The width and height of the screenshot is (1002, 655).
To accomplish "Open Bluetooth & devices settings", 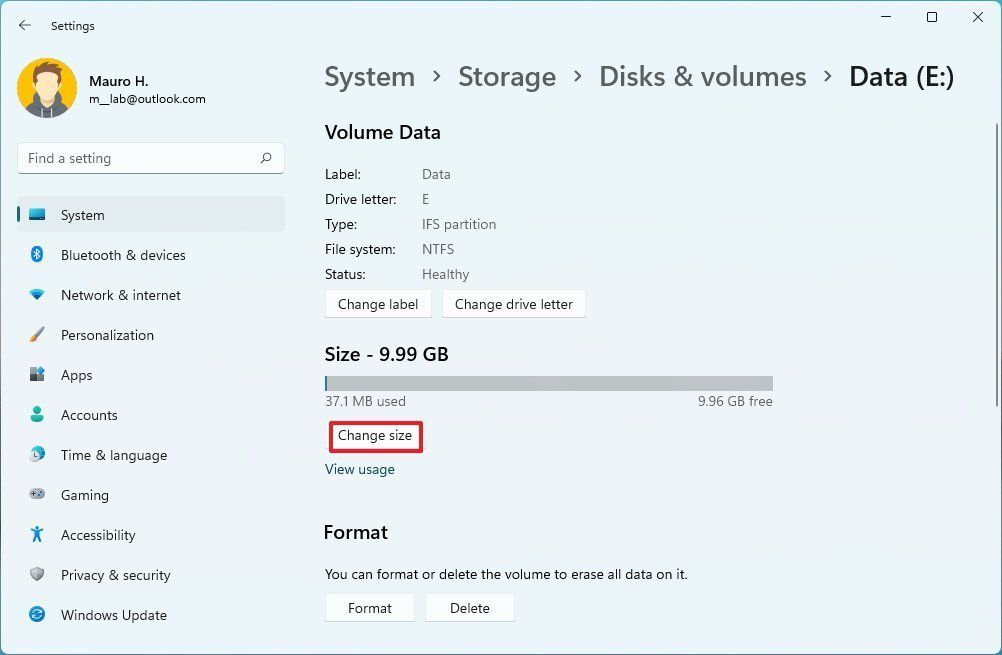I will pos(122,255).
